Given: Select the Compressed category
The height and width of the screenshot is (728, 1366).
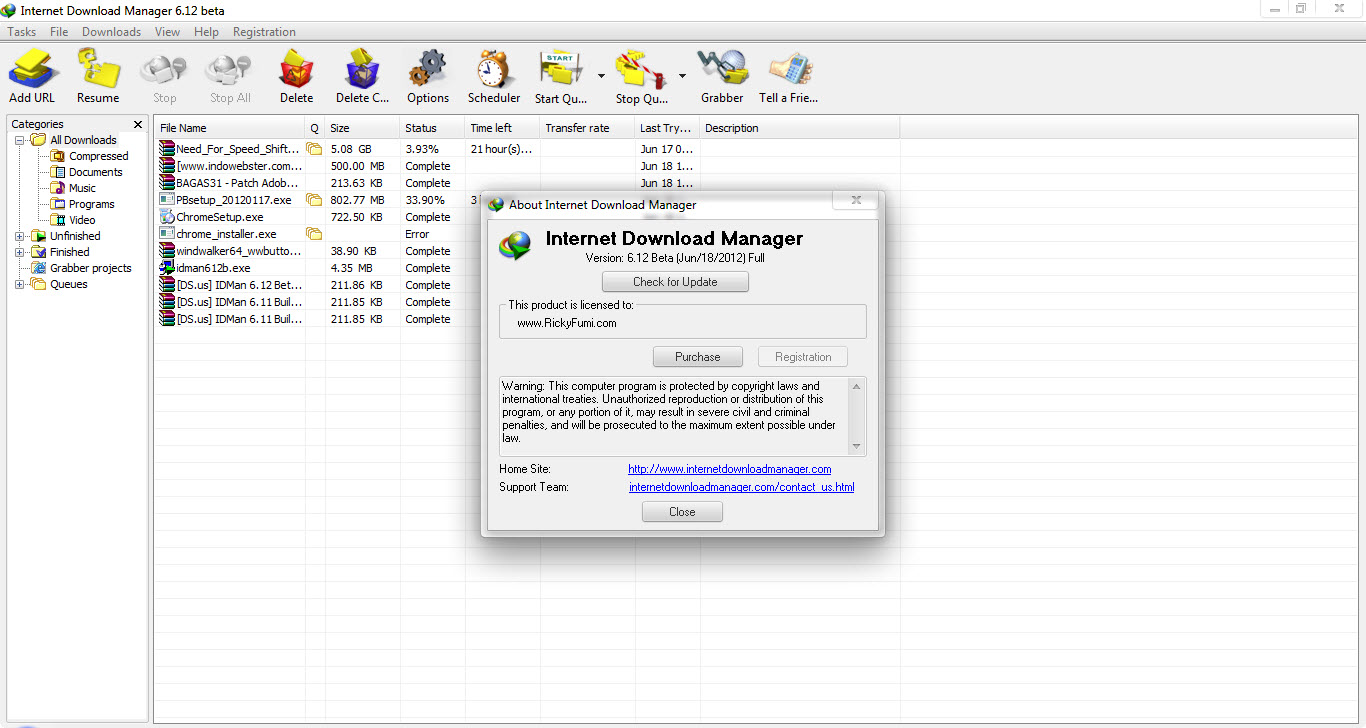Looking at the screenshot, I should (x=98, y=156).
